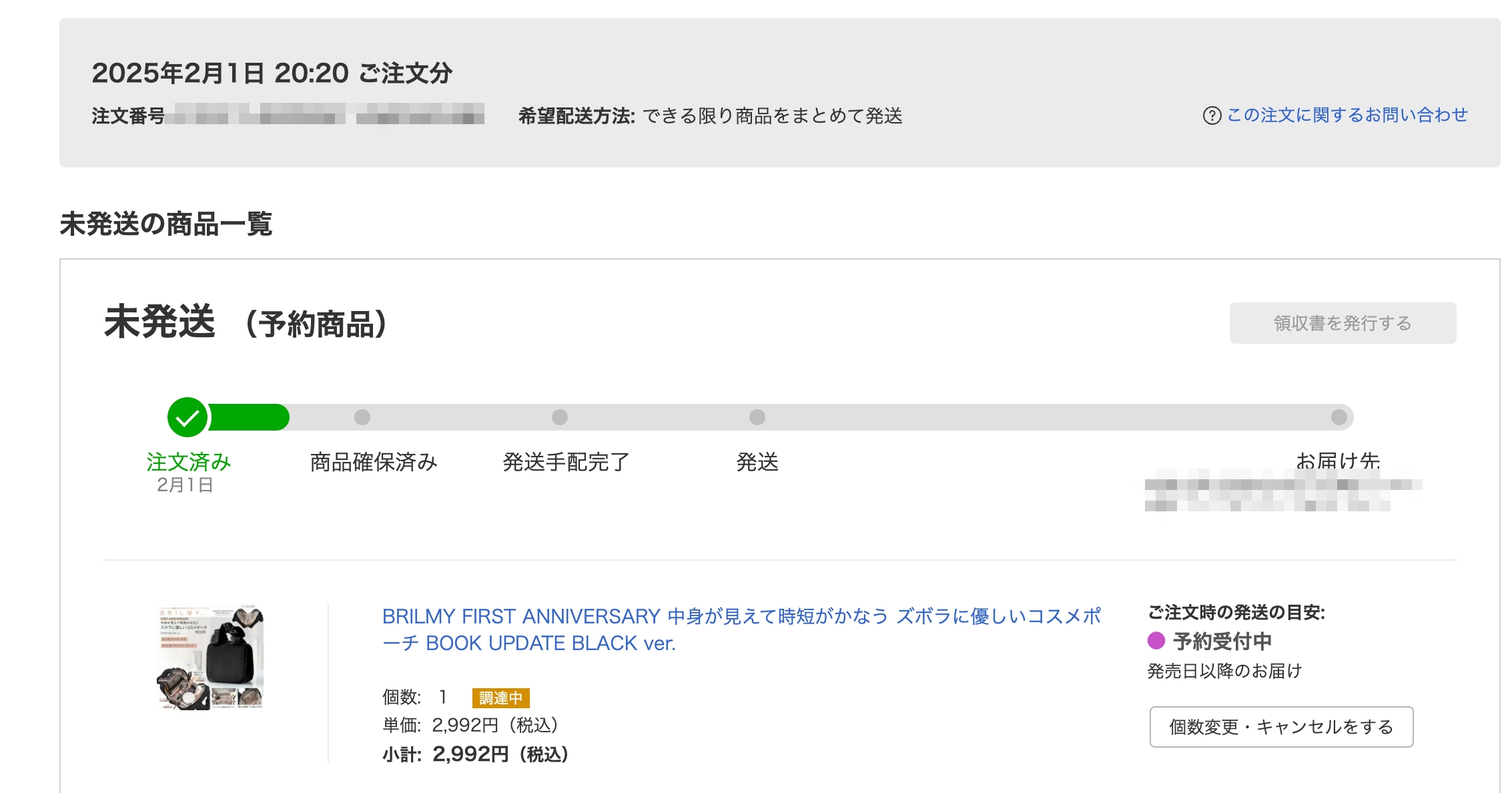Click the 予約受付中 status text

point(1222,641)
